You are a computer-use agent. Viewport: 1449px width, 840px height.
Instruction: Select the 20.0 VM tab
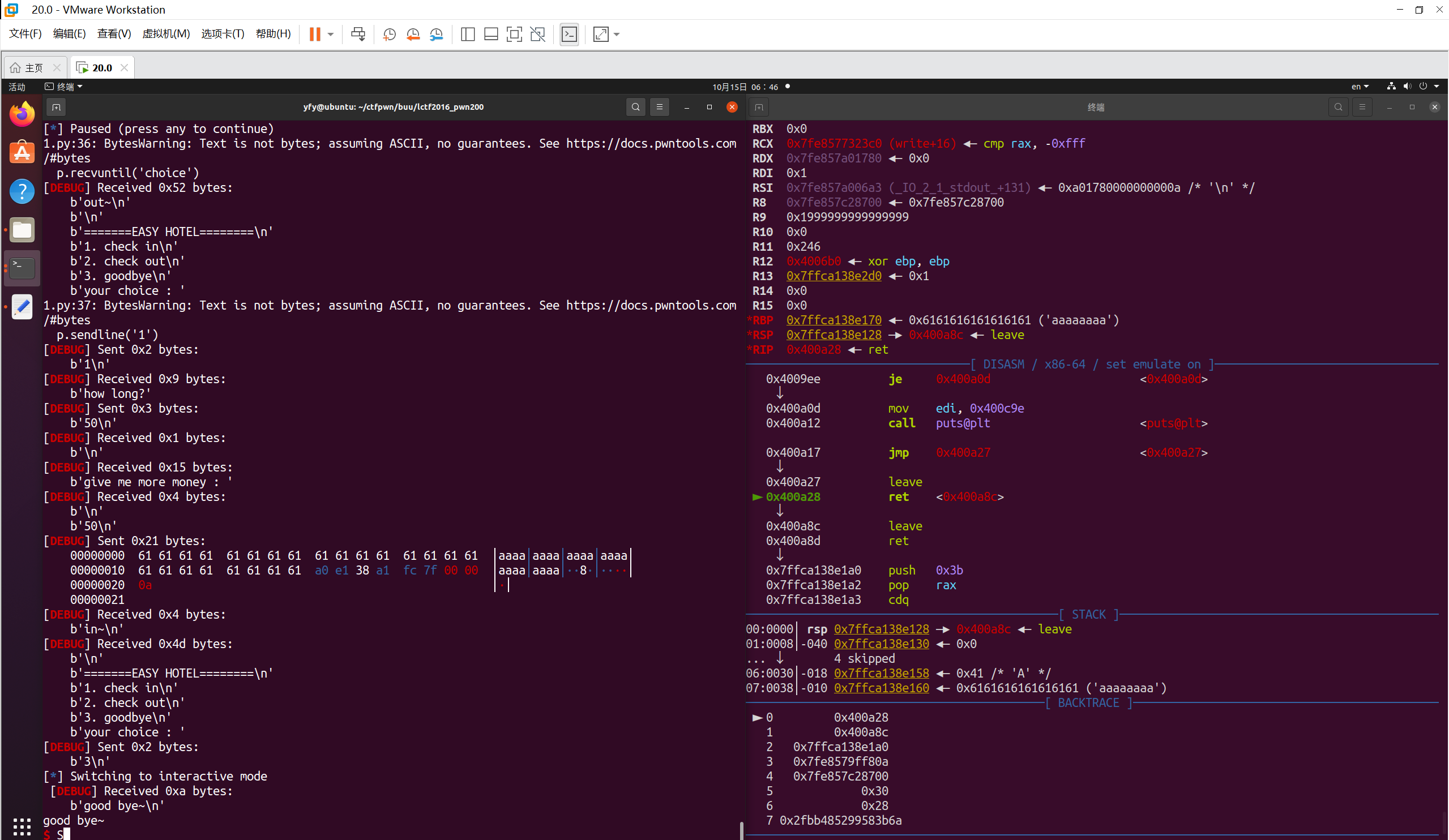click(102, 68)
